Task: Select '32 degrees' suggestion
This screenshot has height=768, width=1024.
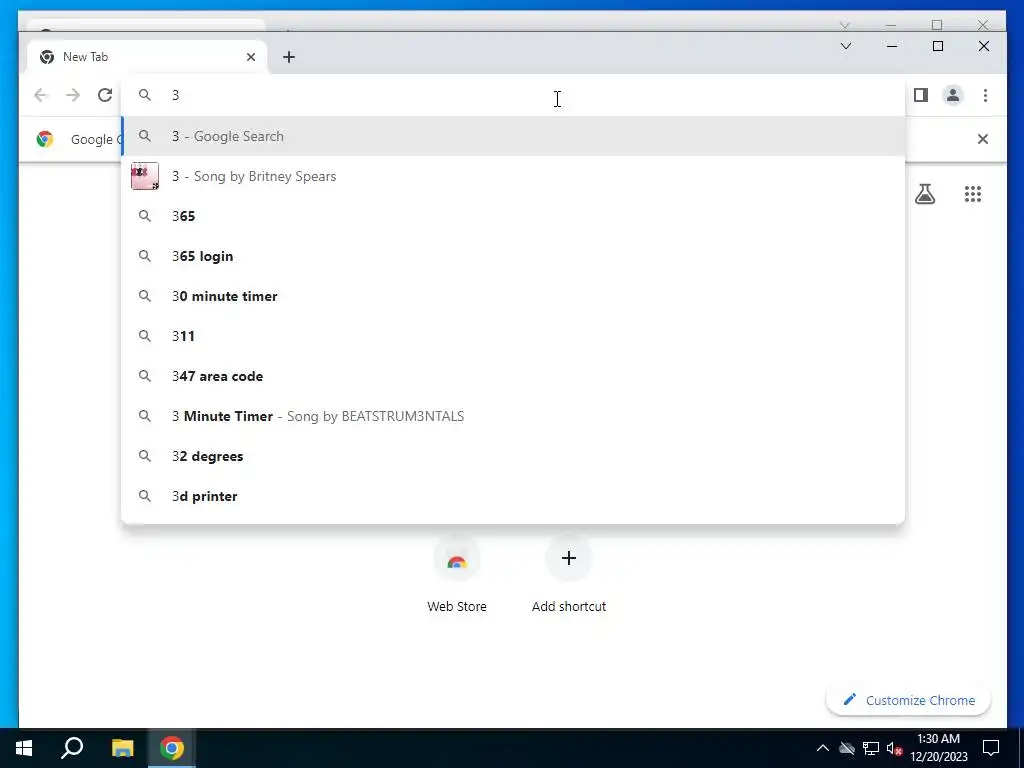Action: tap(513, 456)
